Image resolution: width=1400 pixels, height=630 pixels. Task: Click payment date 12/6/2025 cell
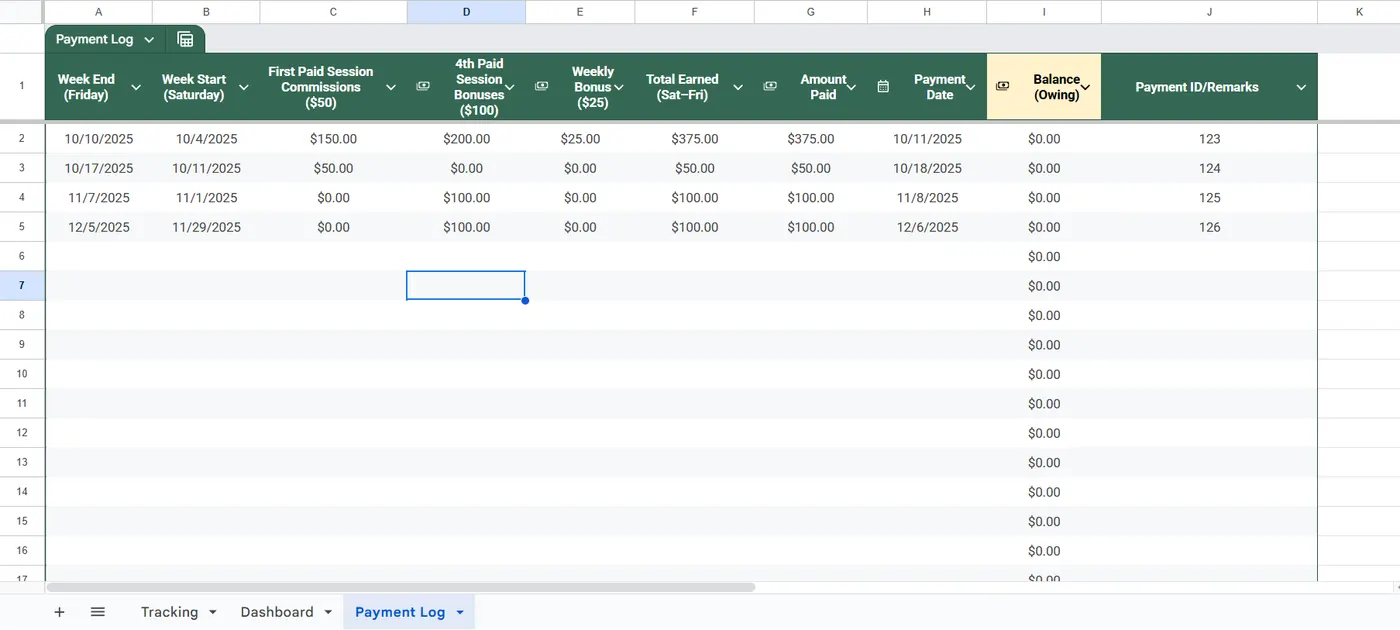click(x=927, y=227)
